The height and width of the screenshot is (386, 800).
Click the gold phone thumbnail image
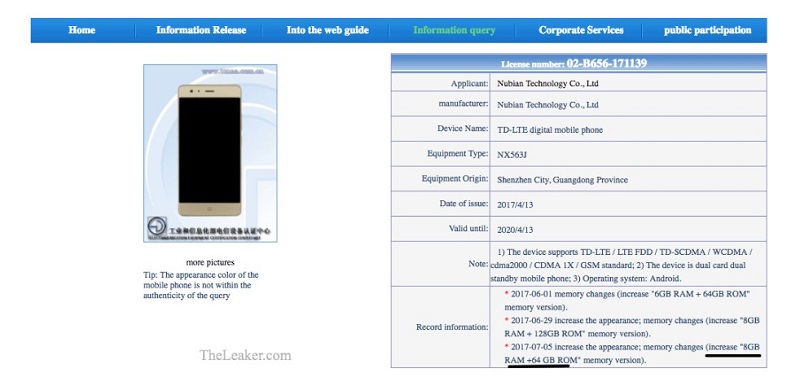[x=210, y=150]
